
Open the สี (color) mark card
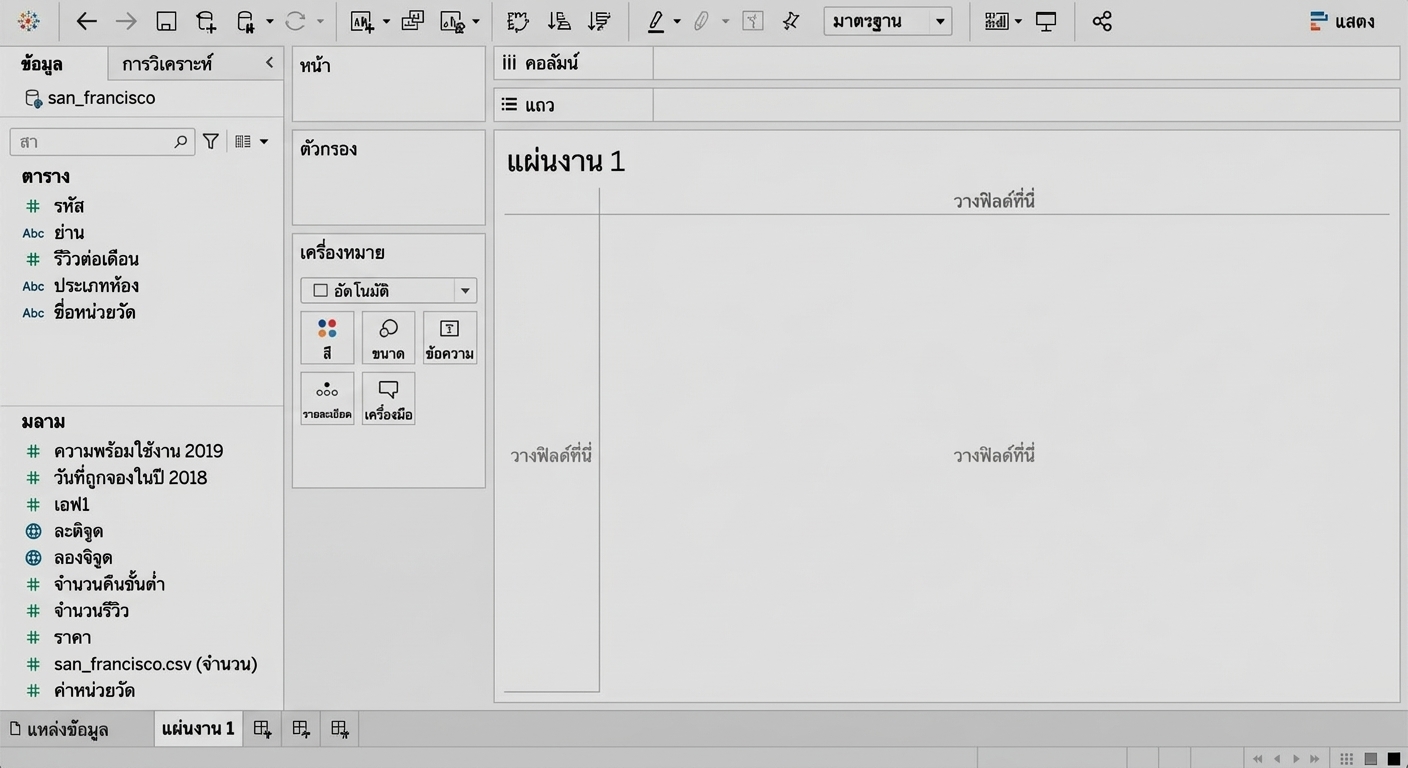point(327,337)
